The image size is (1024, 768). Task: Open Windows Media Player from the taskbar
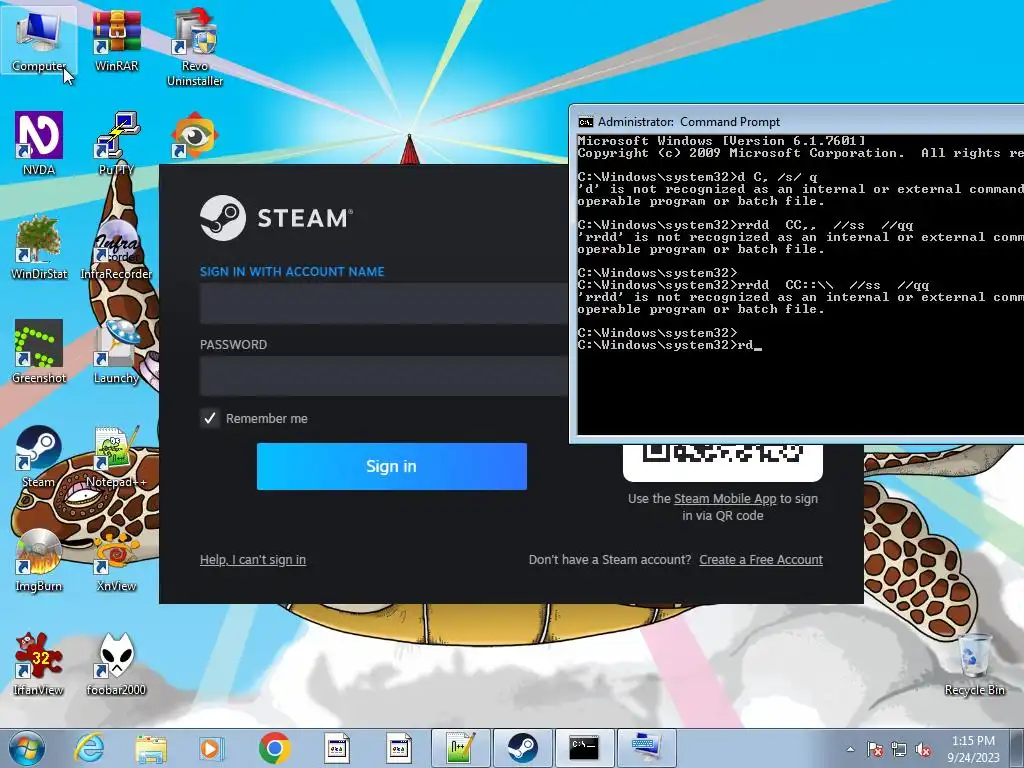212,748
